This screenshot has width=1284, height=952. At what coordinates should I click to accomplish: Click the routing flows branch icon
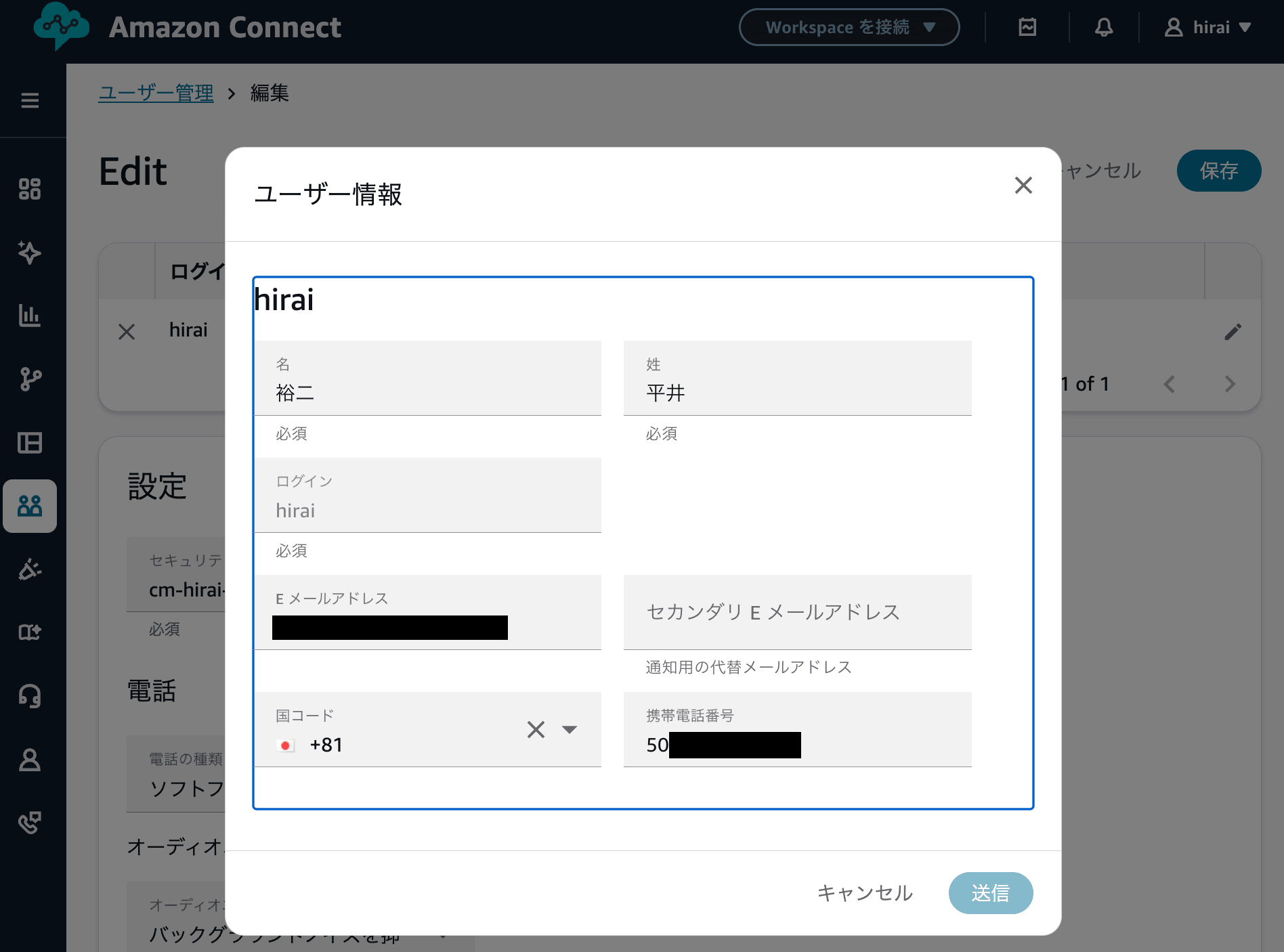tap(30, 379)
